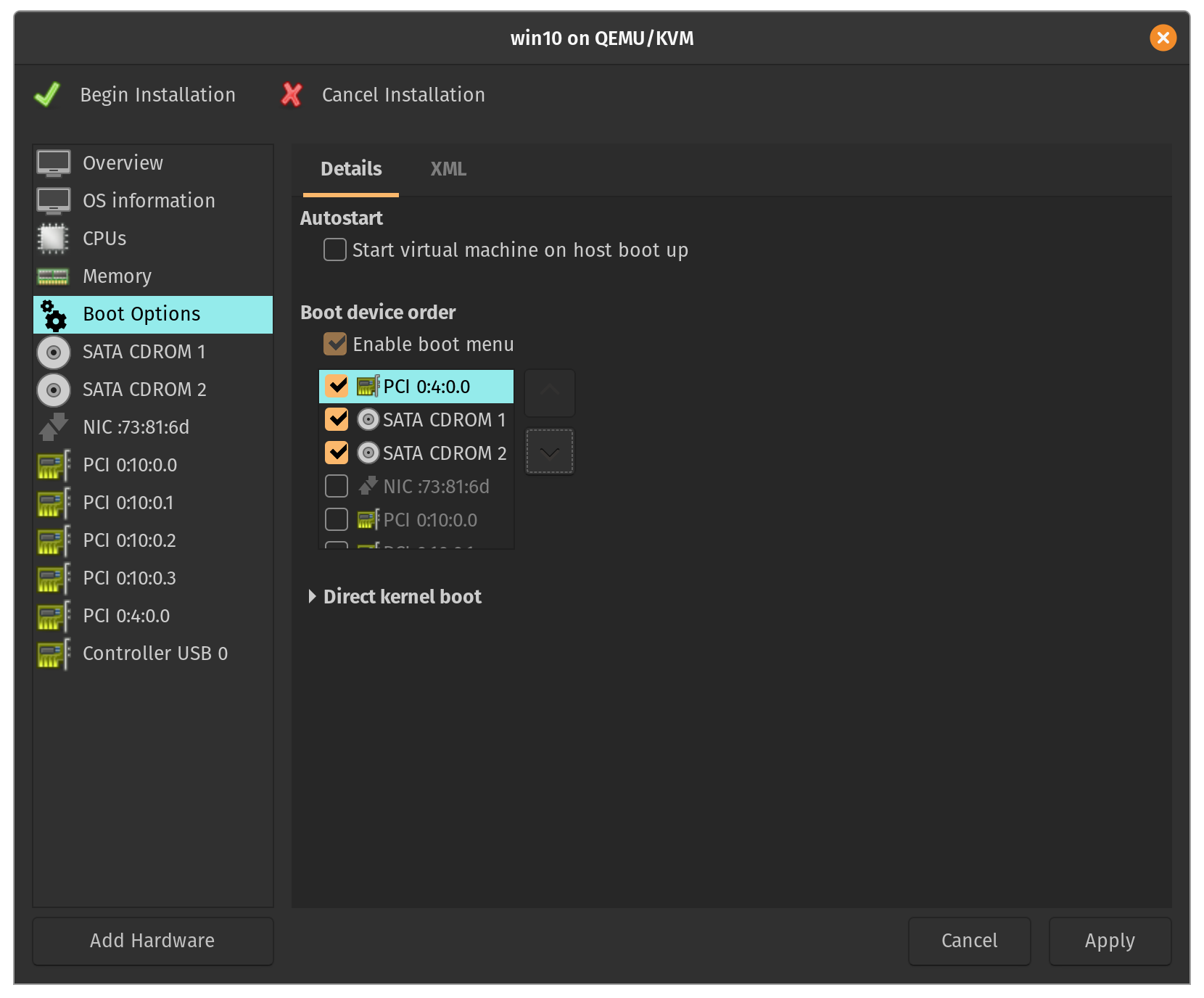Switch to the XML tab

[x=448, y=169]
